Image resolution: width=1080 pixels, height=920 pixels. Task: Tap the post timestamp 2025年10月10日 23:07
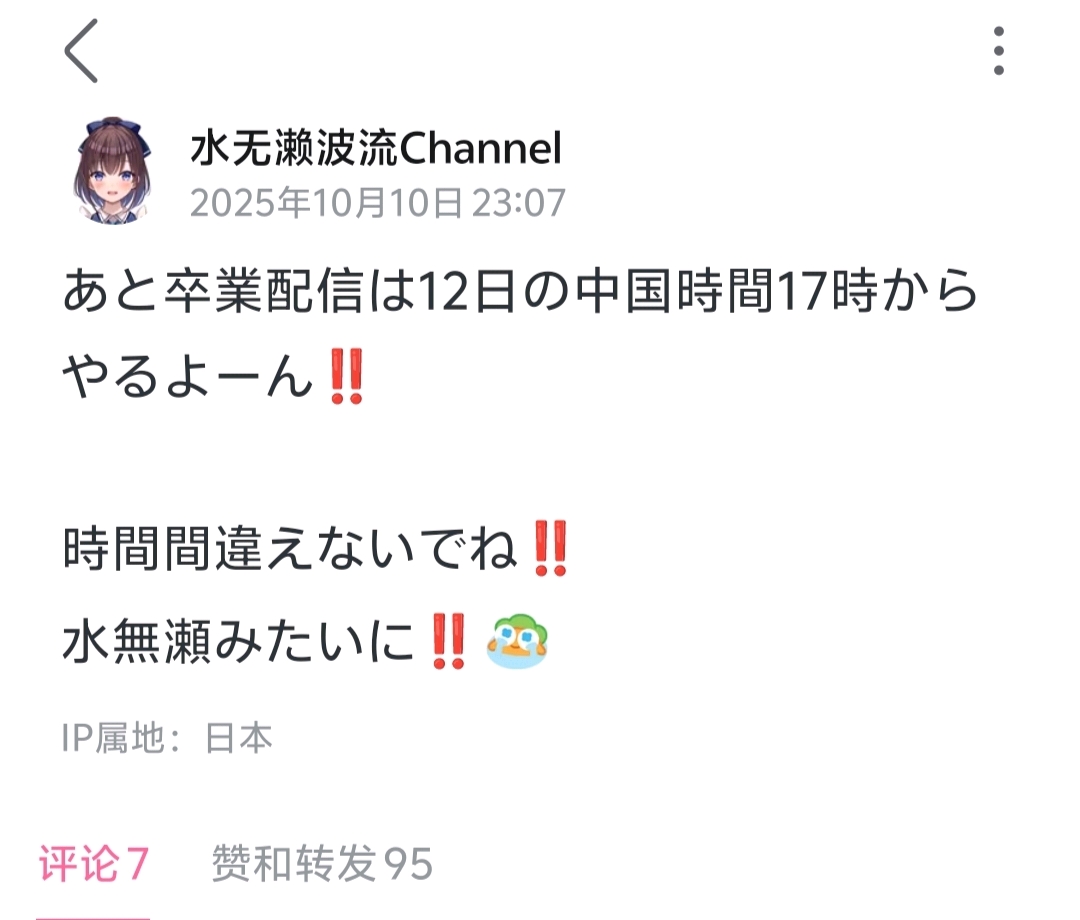point(377,203)
